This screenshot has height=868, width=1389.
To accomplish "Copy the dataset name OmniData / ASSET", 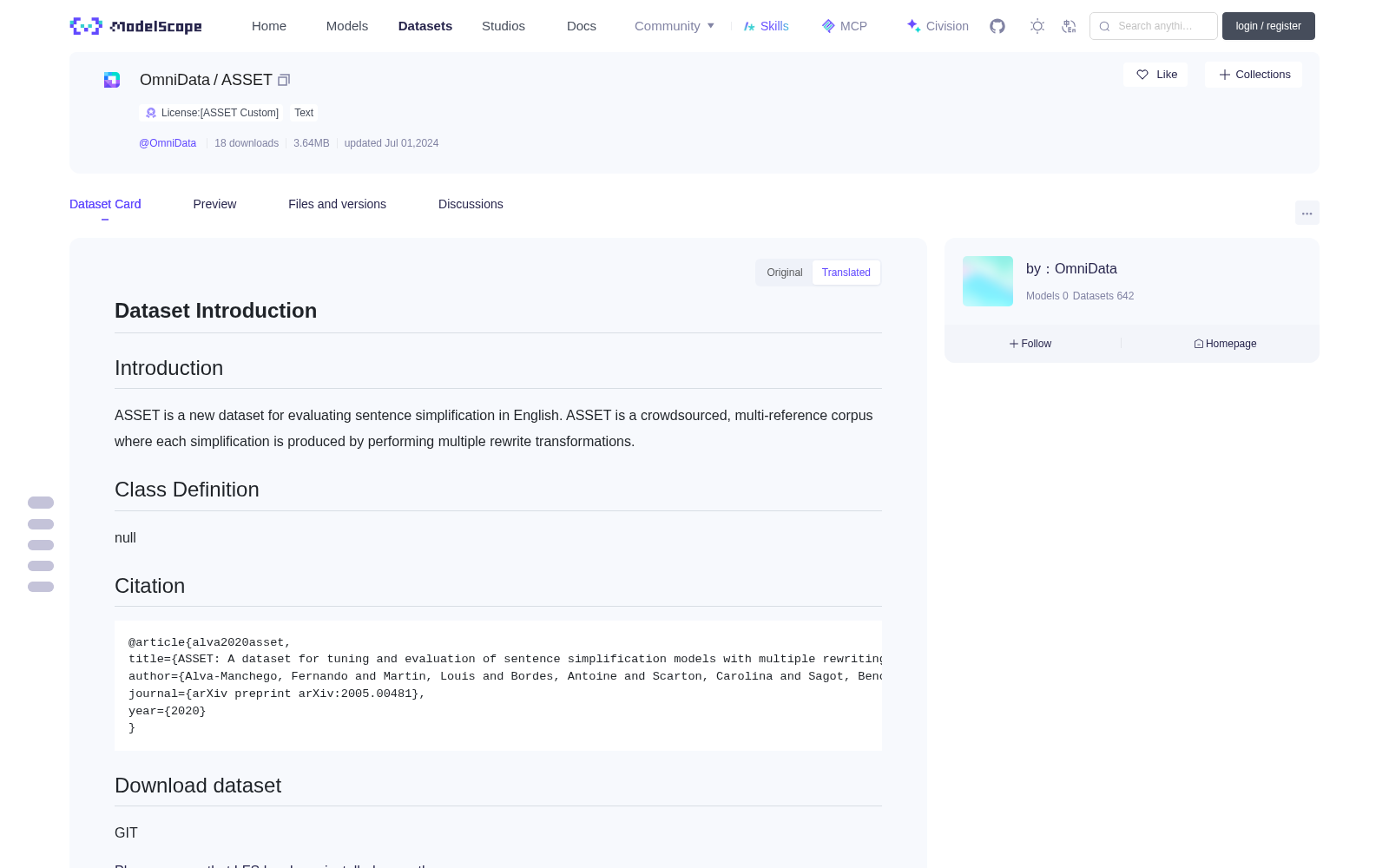I will pyautogui.click(x=284, y=80).
